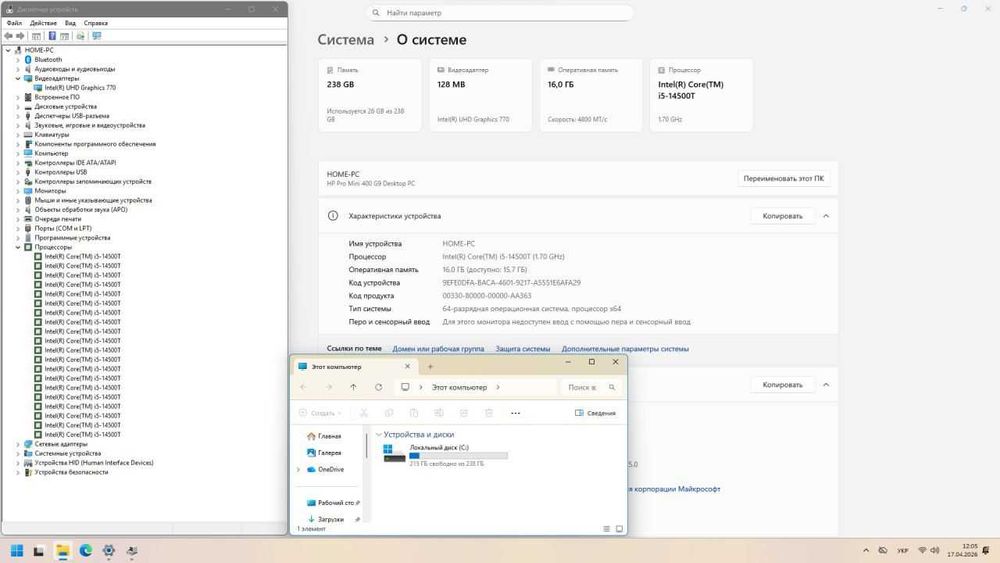Click Найти параметр search field
The width and height of the screenshot is (1000, 563).
[x=500, y=13]
